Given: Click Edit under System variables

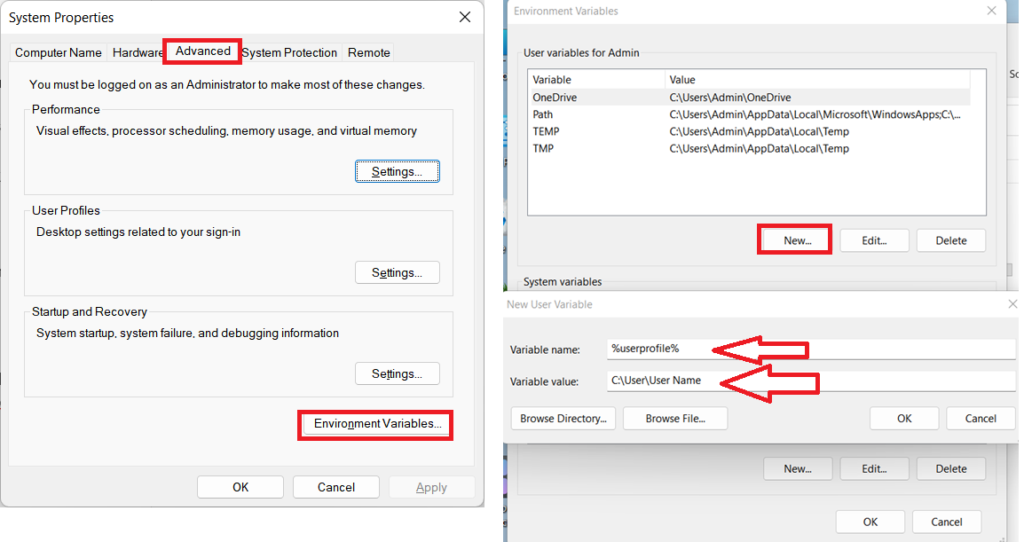Looking at the screenshot, I should [874, 469].
